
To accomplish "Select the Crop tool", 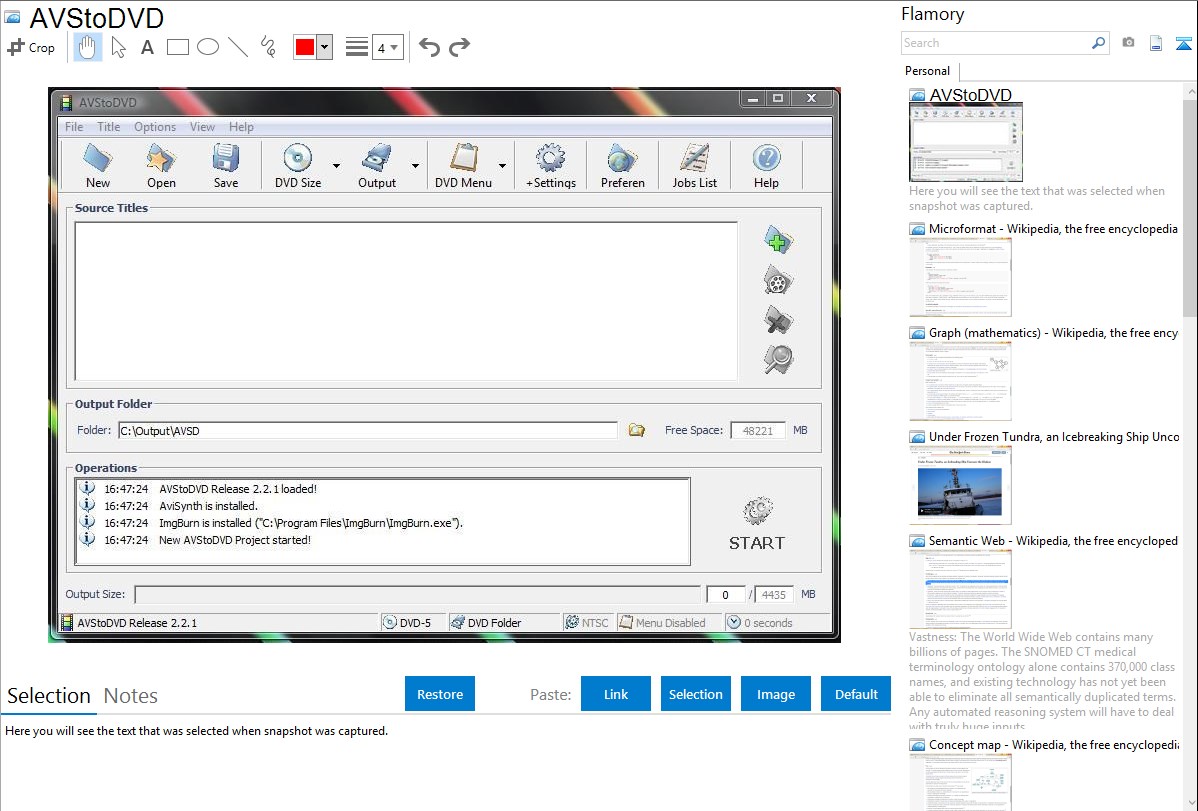I will tap(31, 47).
